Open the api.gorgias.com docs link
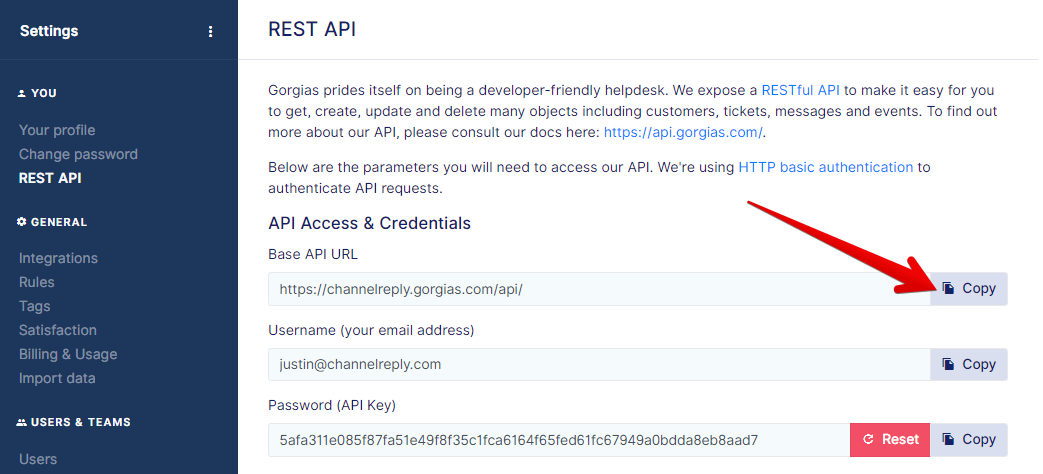This screenshot has width=1043, height=474. click(683, 132)
